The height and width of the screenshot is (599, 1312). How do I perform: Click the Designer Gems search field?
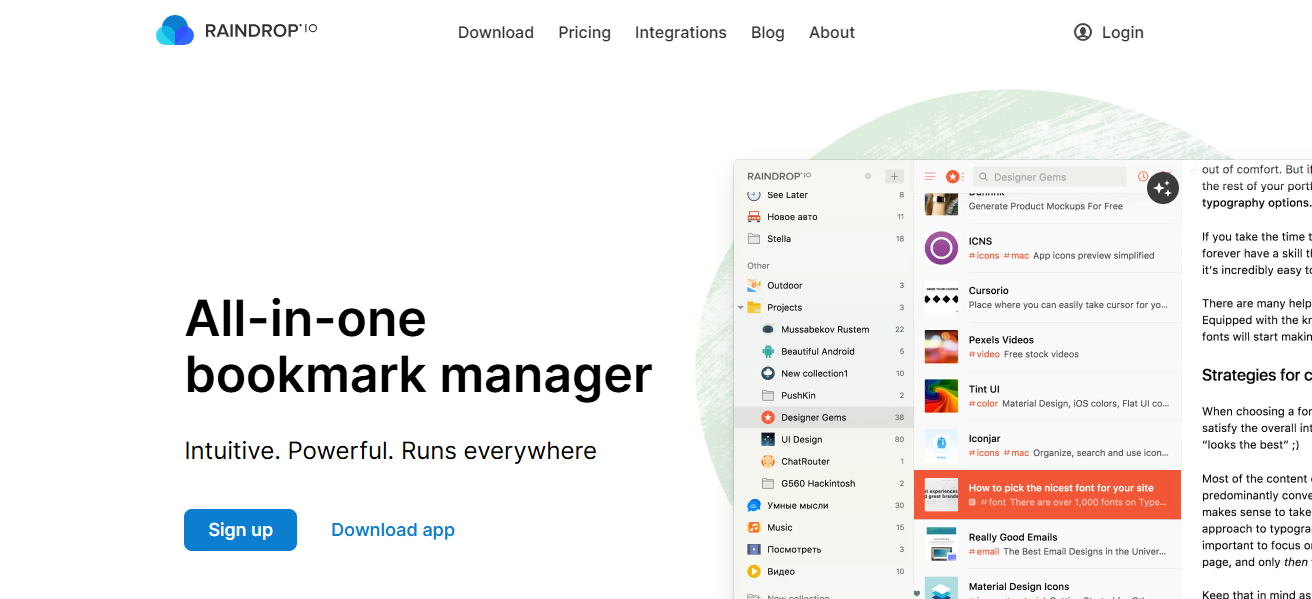click(1050, 177)
